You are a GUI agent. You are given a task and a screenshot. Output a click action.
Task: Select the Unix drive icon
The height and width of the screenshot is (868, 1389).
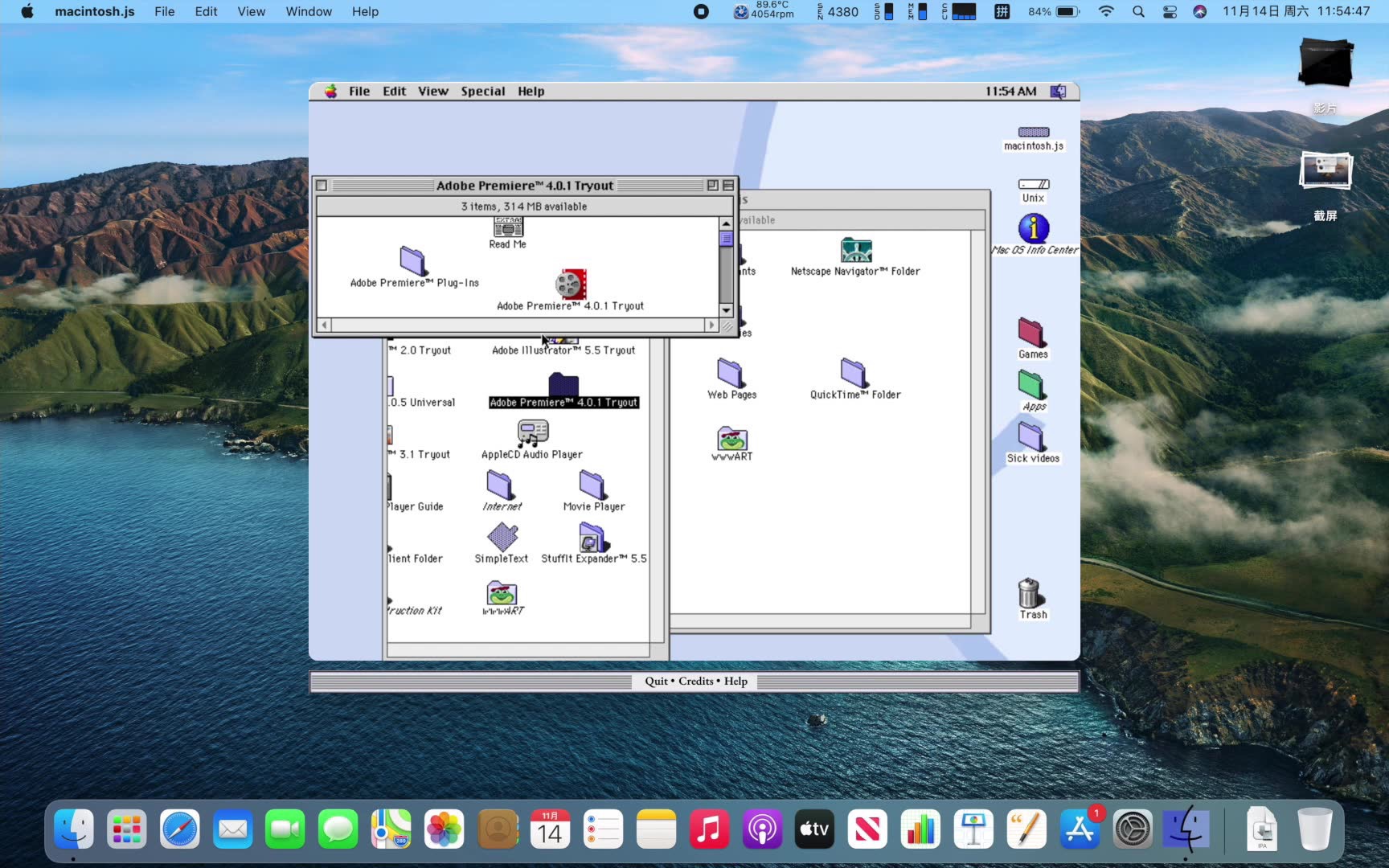(x=1034, y=184)
